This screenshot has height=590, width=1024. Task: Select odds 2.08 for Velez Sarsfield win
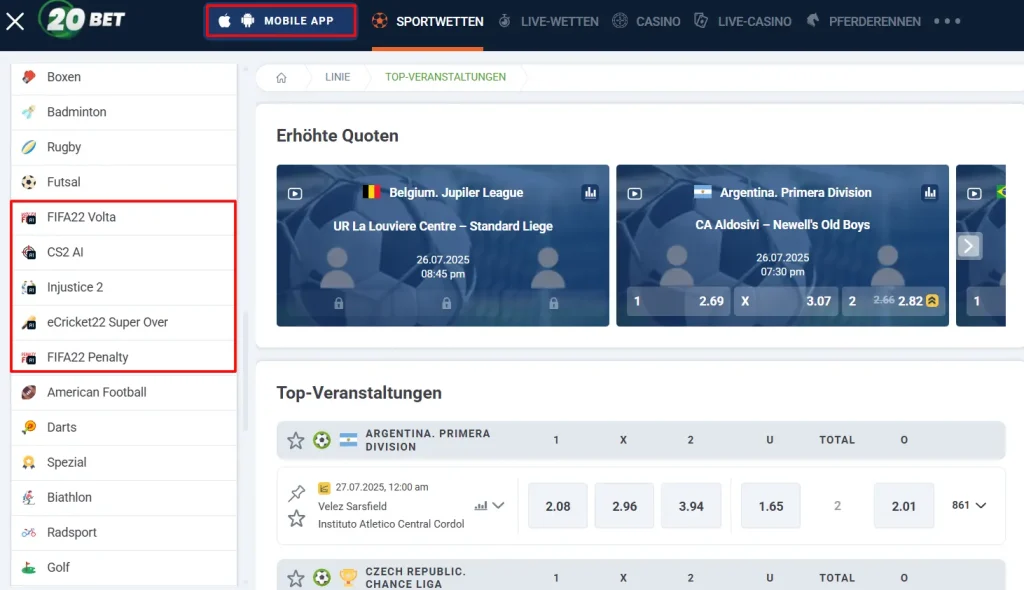(x=558, y=506)
